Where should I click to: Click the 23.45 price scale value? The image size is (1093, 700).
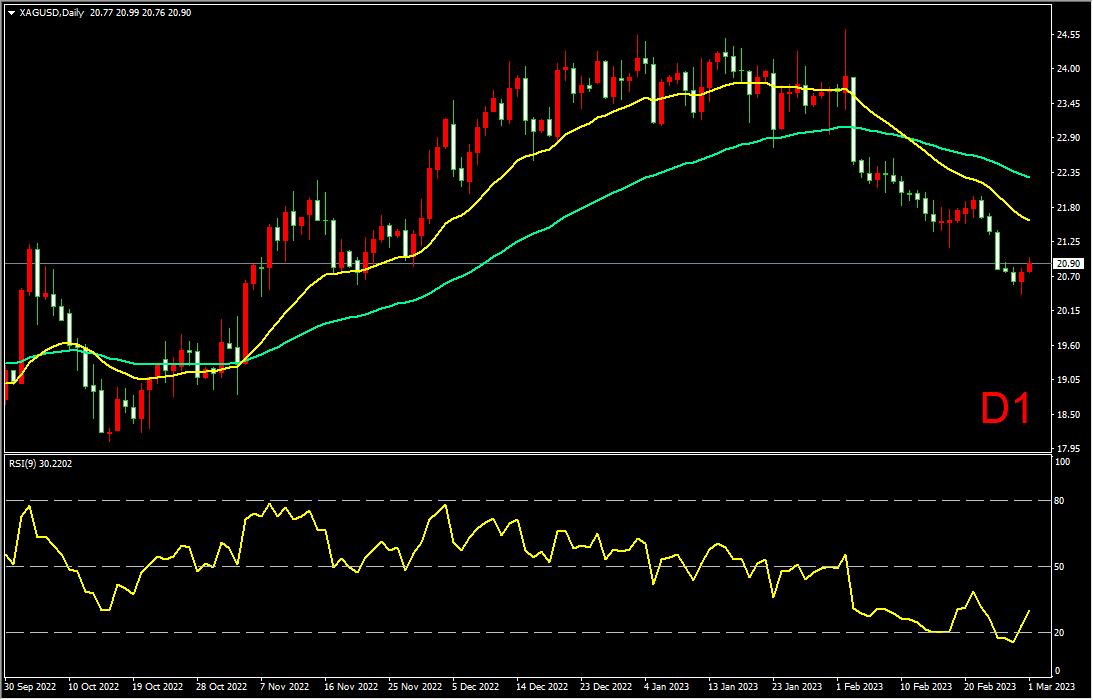pyautogui.click(x=1069, y=103)
